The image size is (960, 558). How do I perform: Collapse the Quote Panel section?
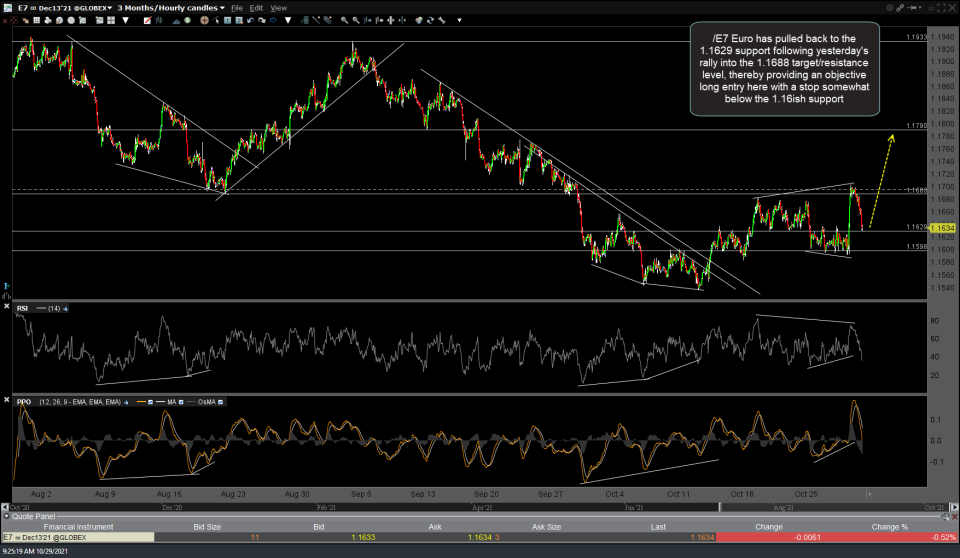pos(6,517)
